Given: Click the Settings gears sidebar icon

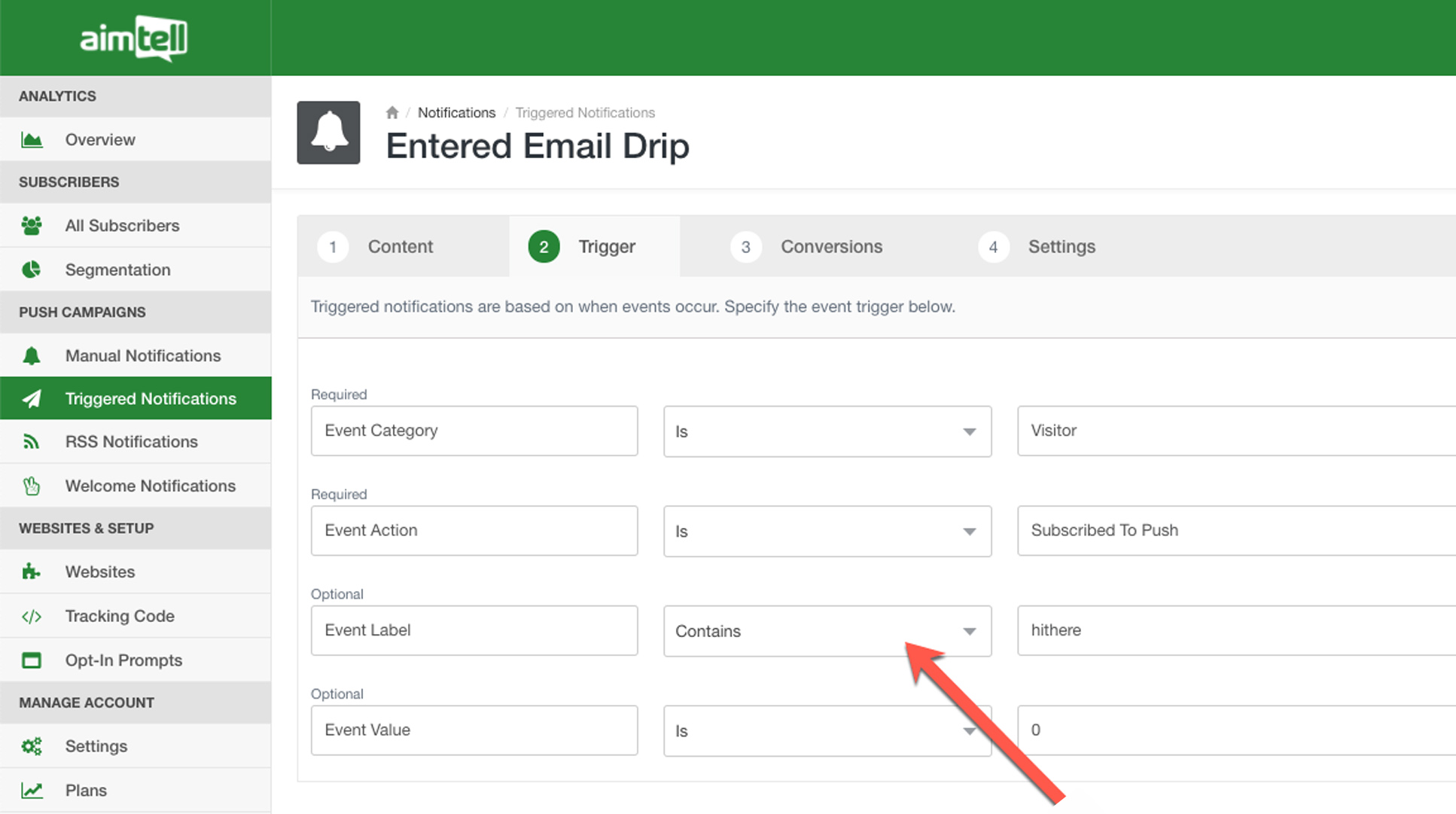Looking at the screenshot, I should coord(32,746).
